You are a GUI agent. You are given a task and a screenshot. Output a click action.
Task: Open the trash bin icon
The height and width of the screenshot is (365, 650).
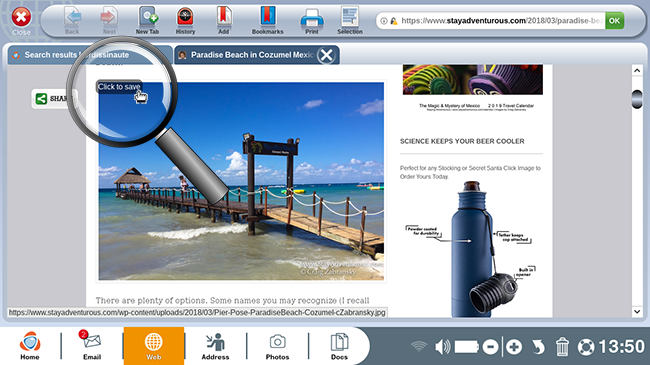point(562,347)
